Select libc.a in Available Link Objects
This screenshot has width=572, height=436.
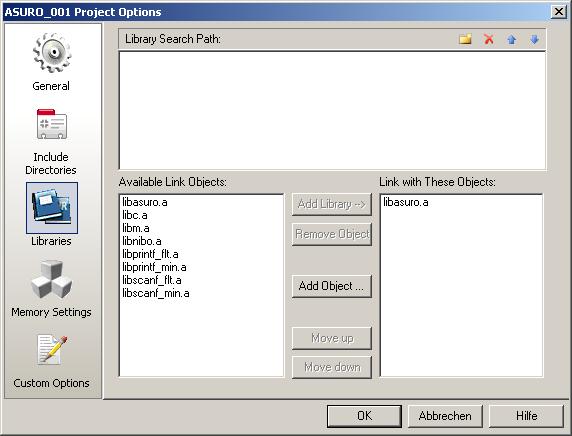(x=135, y=215)
